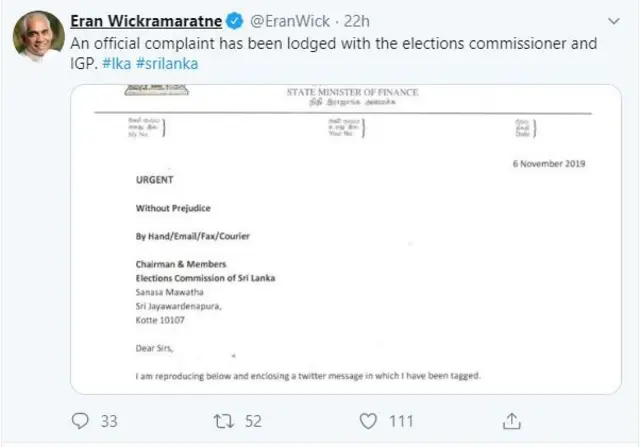Click the reply count 33
This screenshot has height=447, width=640.
pyautogui.click(x=110, y=421)
